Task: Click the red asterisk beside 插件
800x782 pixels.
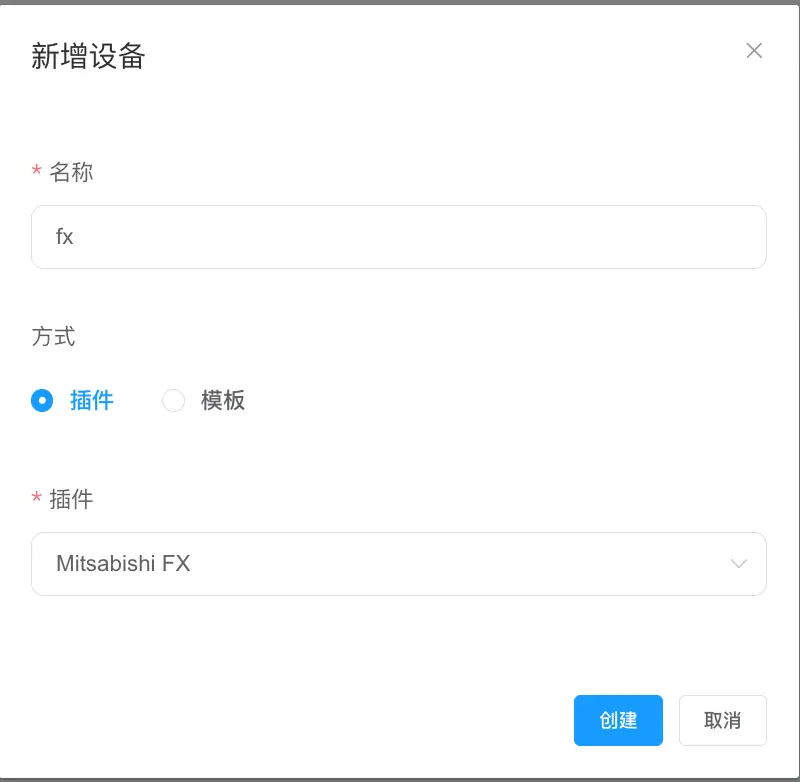Action: (36, 499)
